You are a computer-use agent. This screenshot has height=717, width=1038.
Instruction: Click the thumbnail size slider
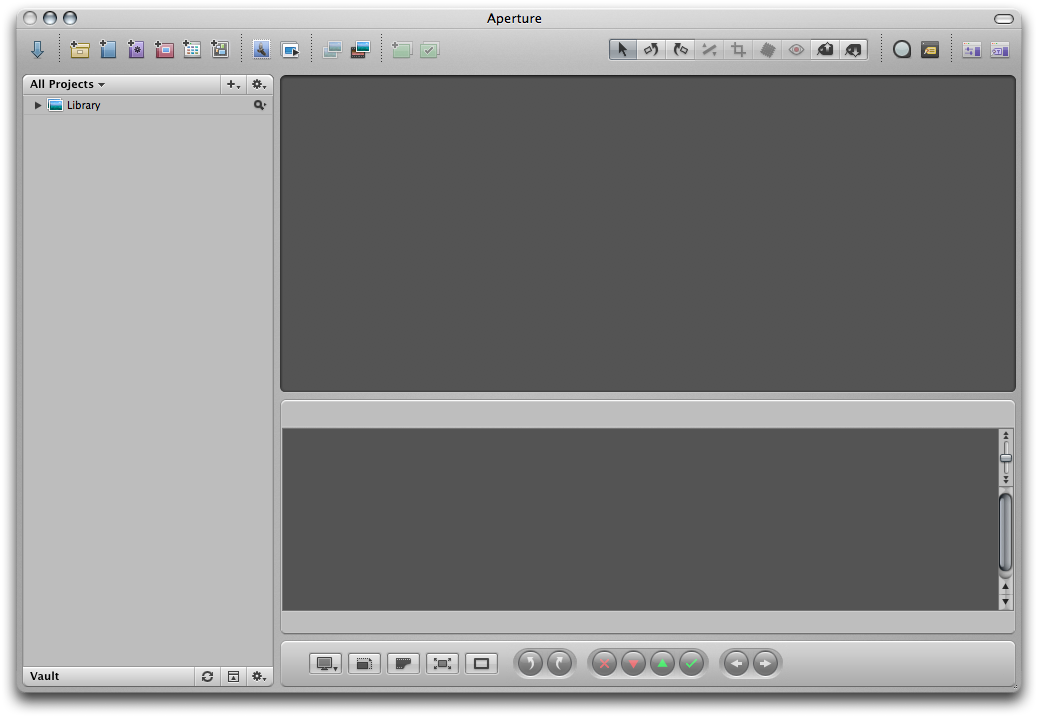1006,458
